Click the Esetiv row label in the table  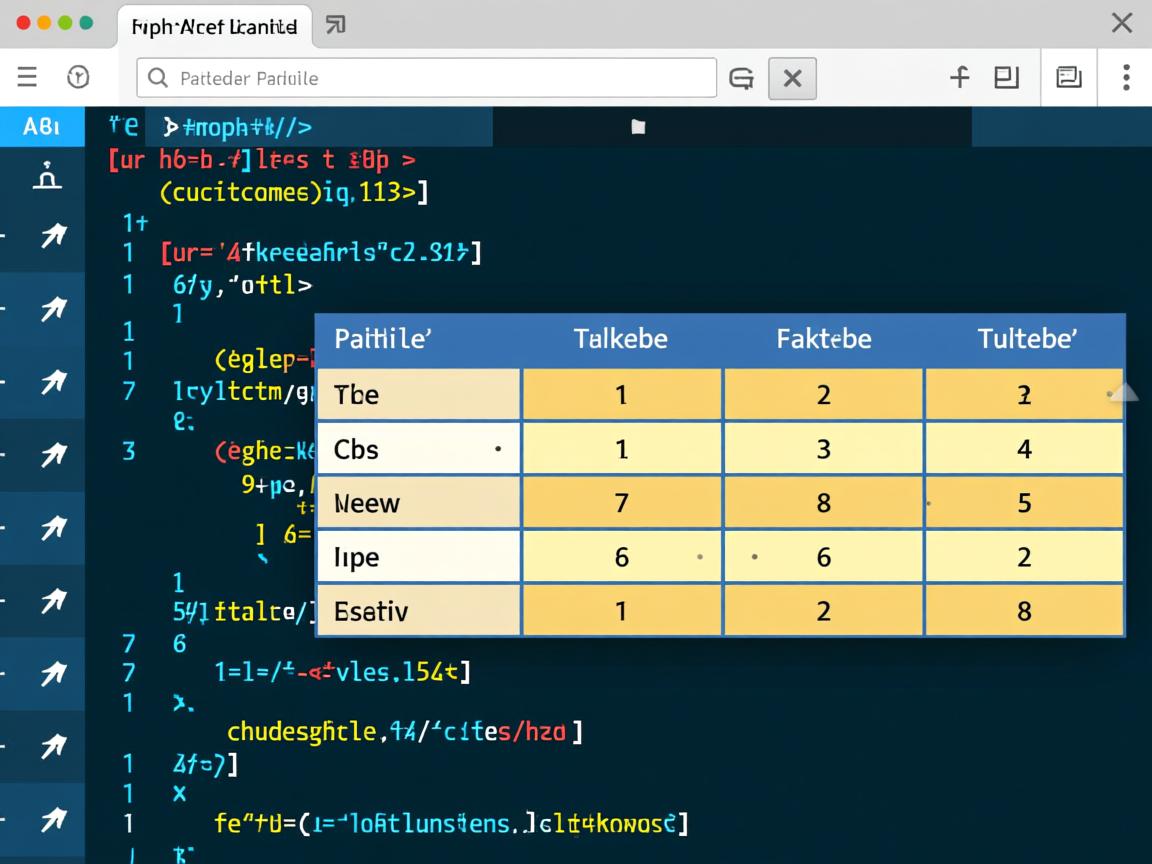[371, 611]
